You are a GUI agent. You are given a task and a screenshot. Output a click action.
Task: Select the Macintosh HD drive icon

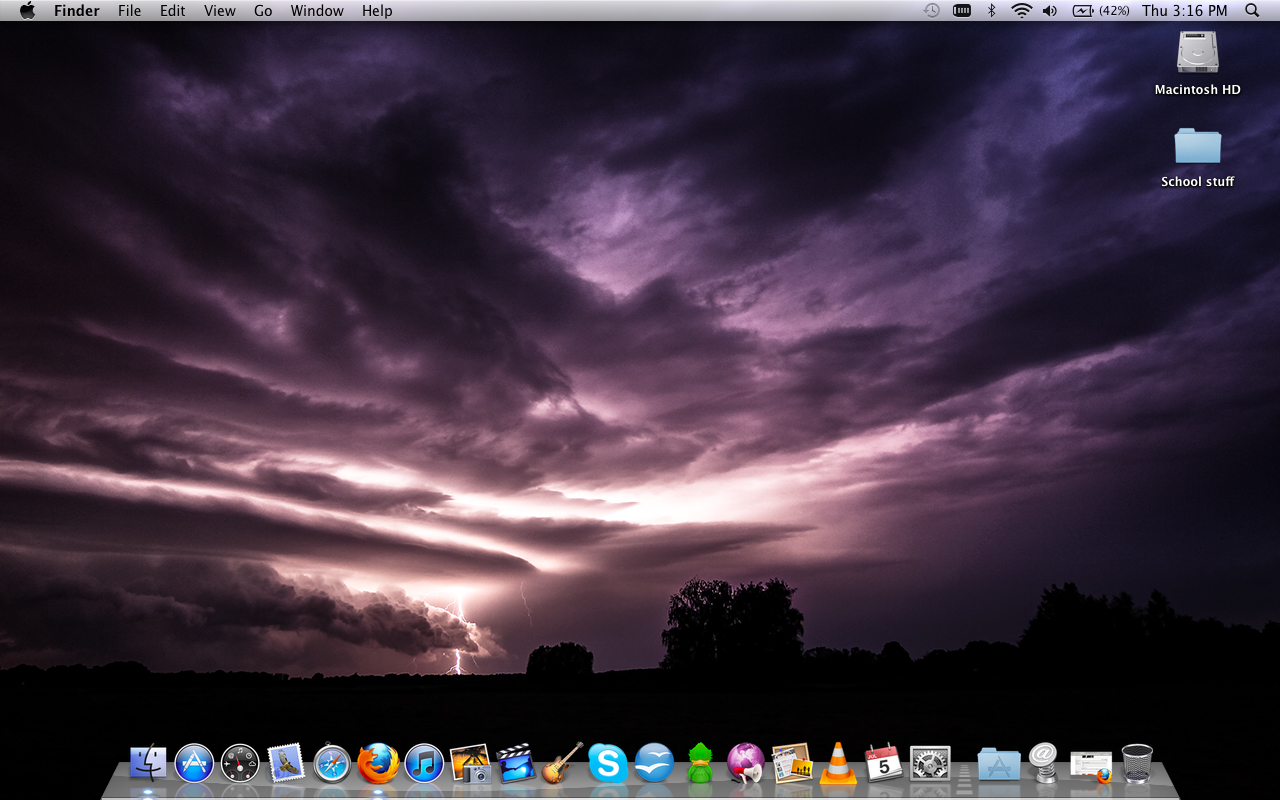[x=1197, y=52]
